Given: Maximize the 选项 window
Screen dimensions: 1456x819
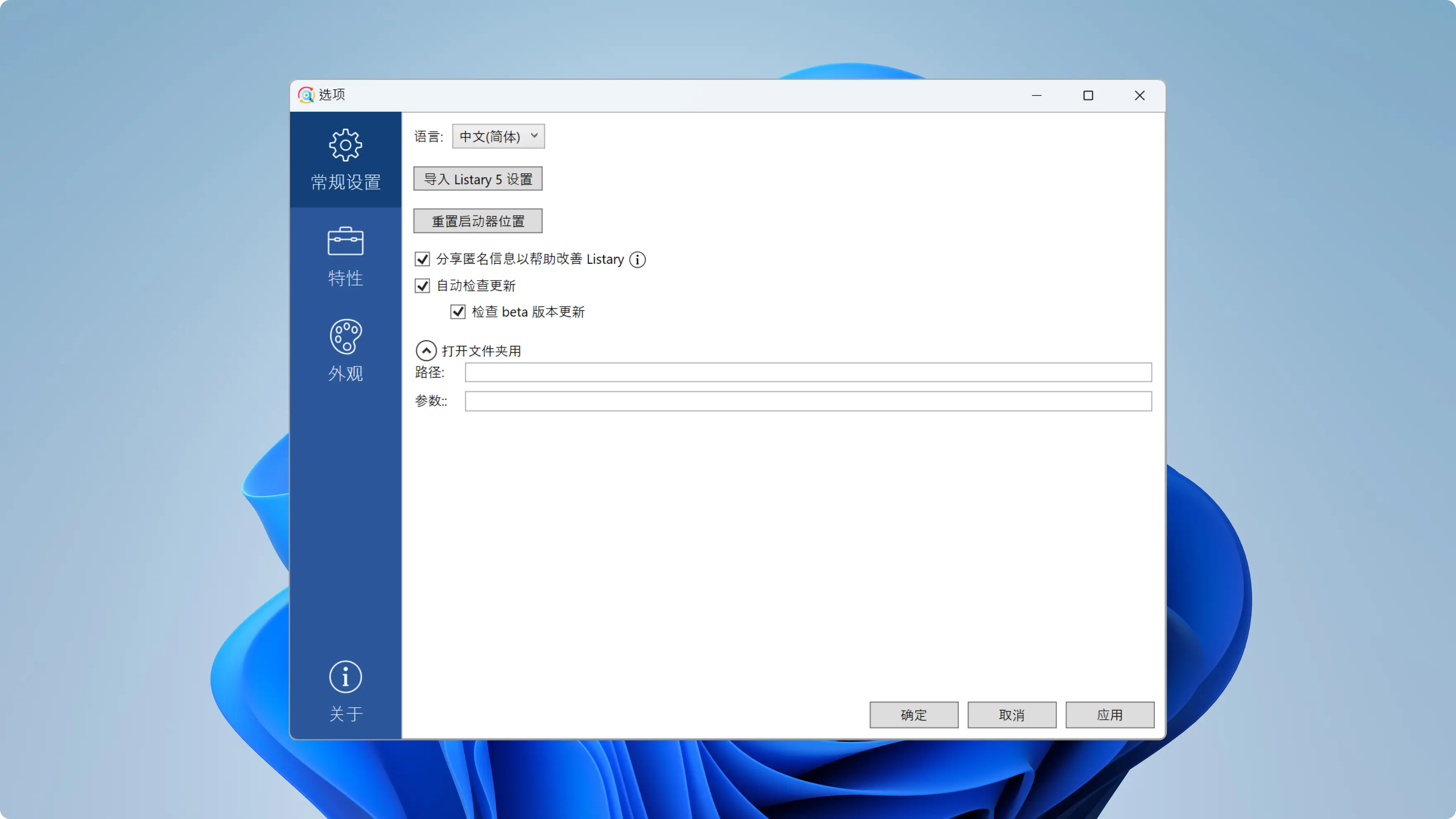Looking at the screenshot, I should [1088, 96].
